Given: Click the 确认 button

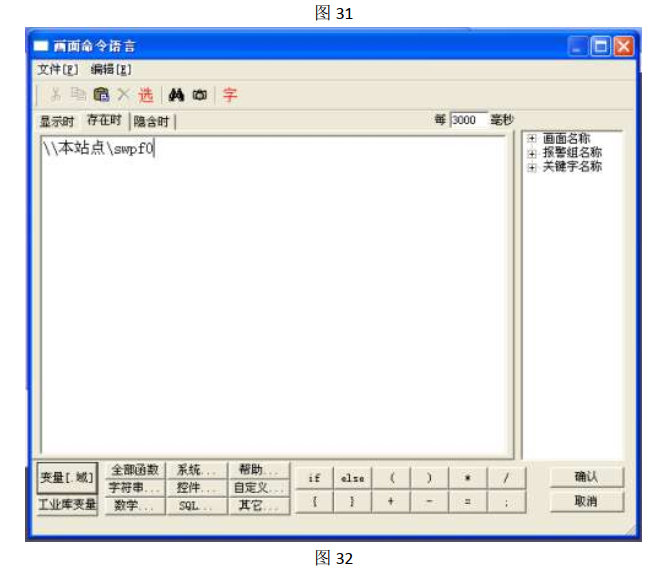Looking at the screenshot, I should point(586,477).
